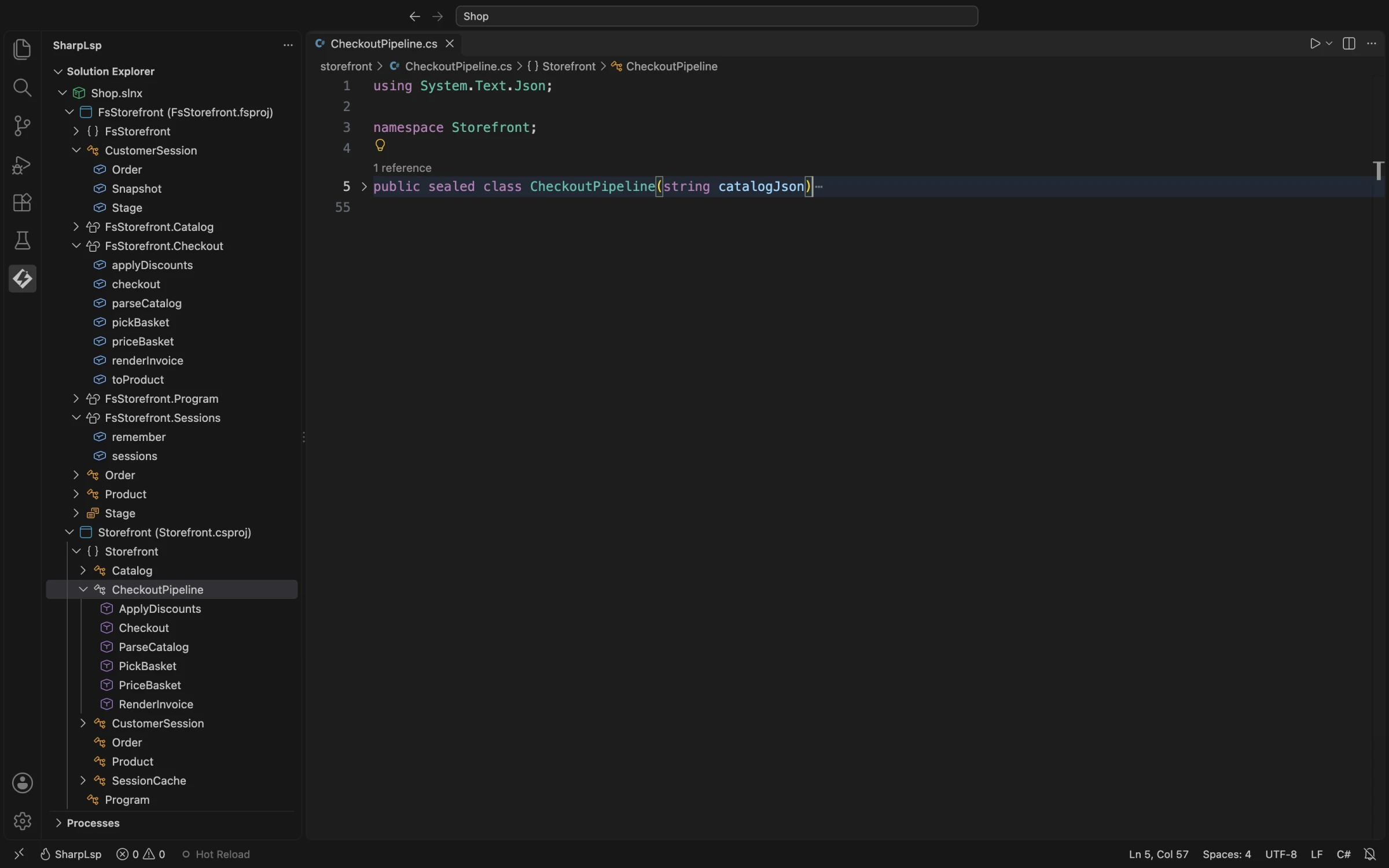
Task: Click the Run file play button
Action: [x=1315, y=44]
